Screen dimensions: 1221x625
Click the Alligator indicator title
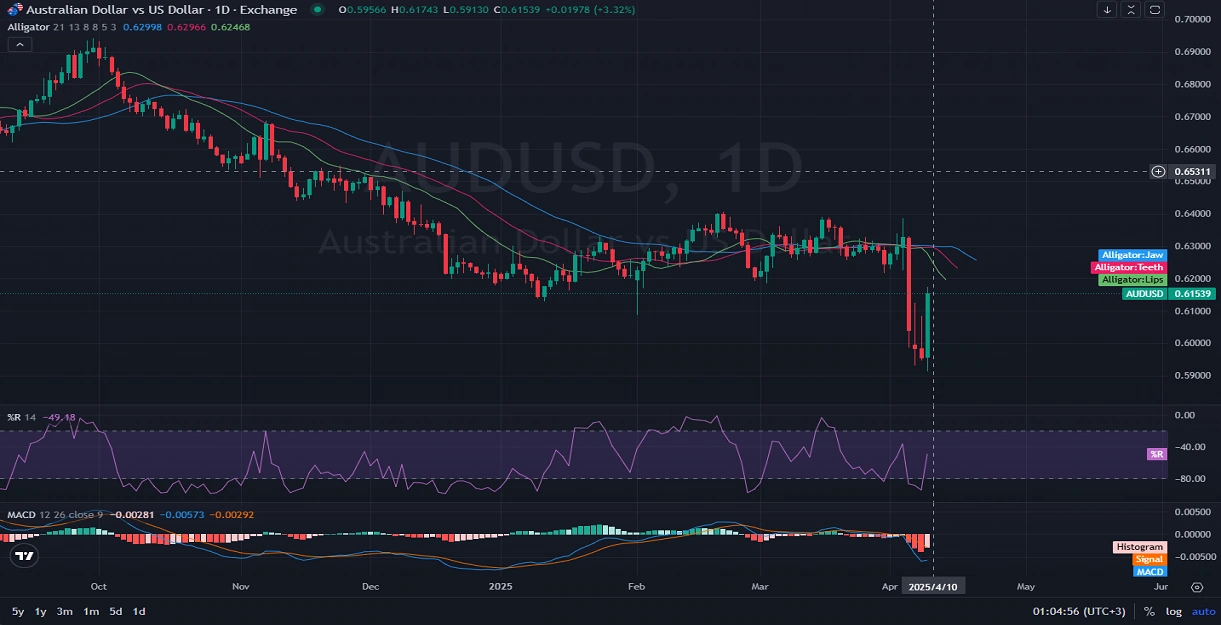[x=31, y=27]
